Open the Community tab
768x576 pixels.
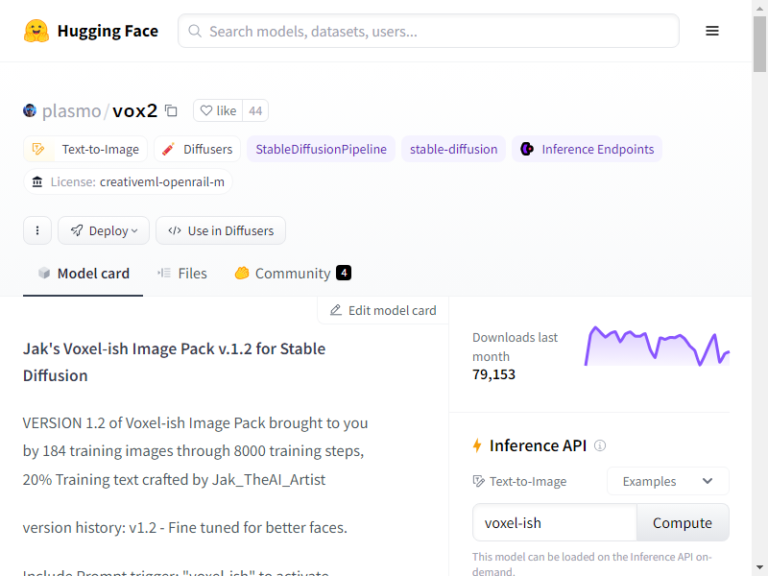[293, 273]
